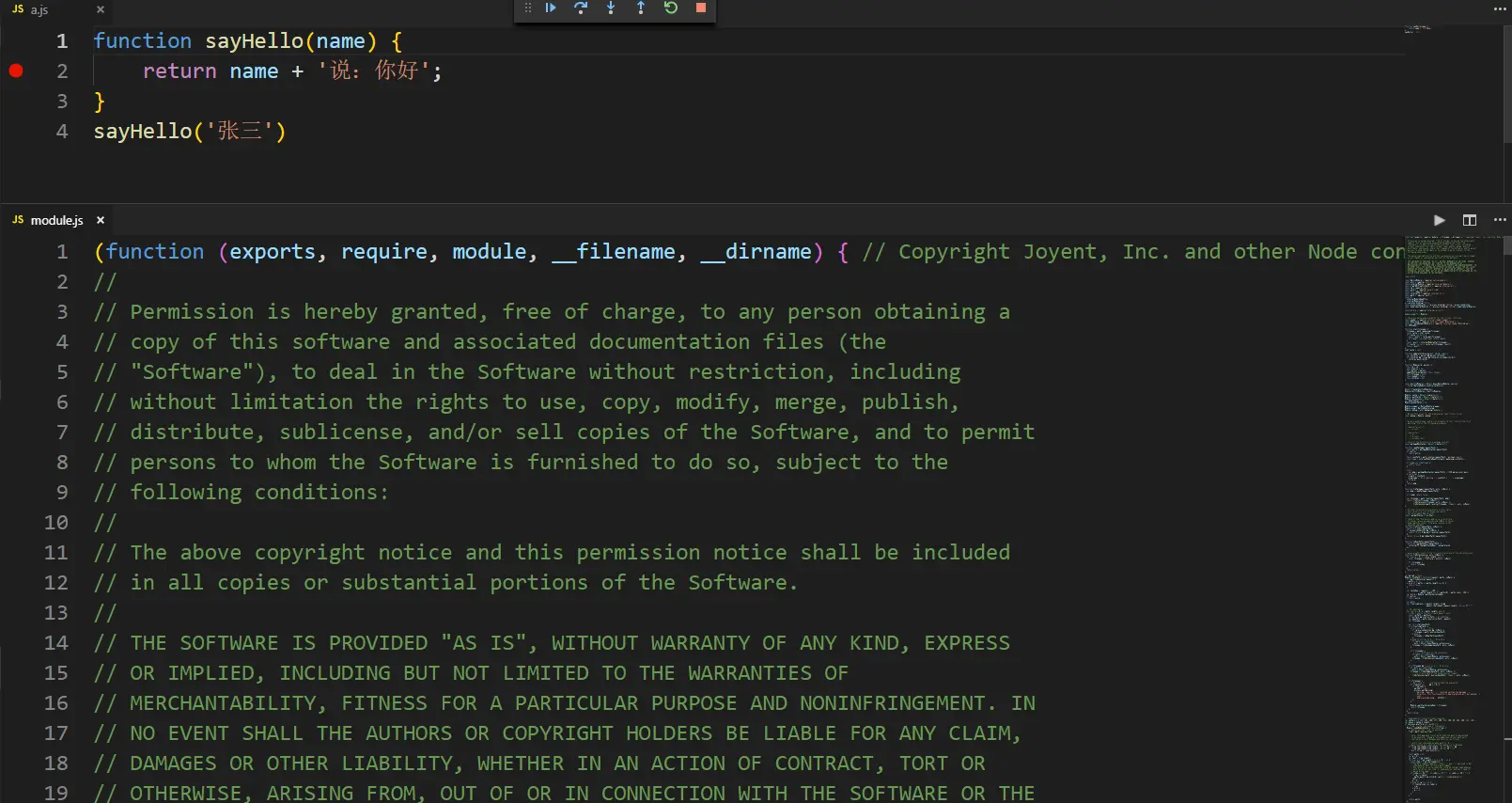
Task: Click the Step Out debug icon
Action: [x=641, y=8]
